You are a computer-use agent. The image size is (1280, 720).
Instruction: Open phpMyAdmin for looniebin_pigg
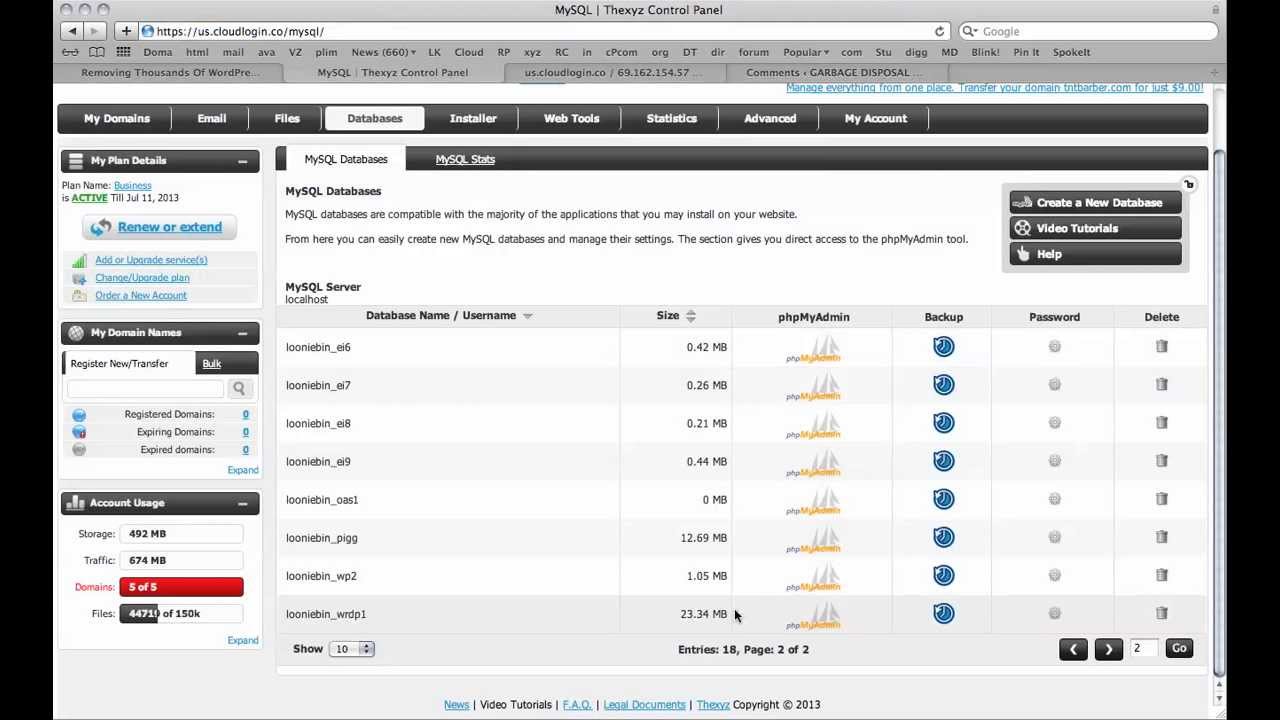click(x=813, y=541)
